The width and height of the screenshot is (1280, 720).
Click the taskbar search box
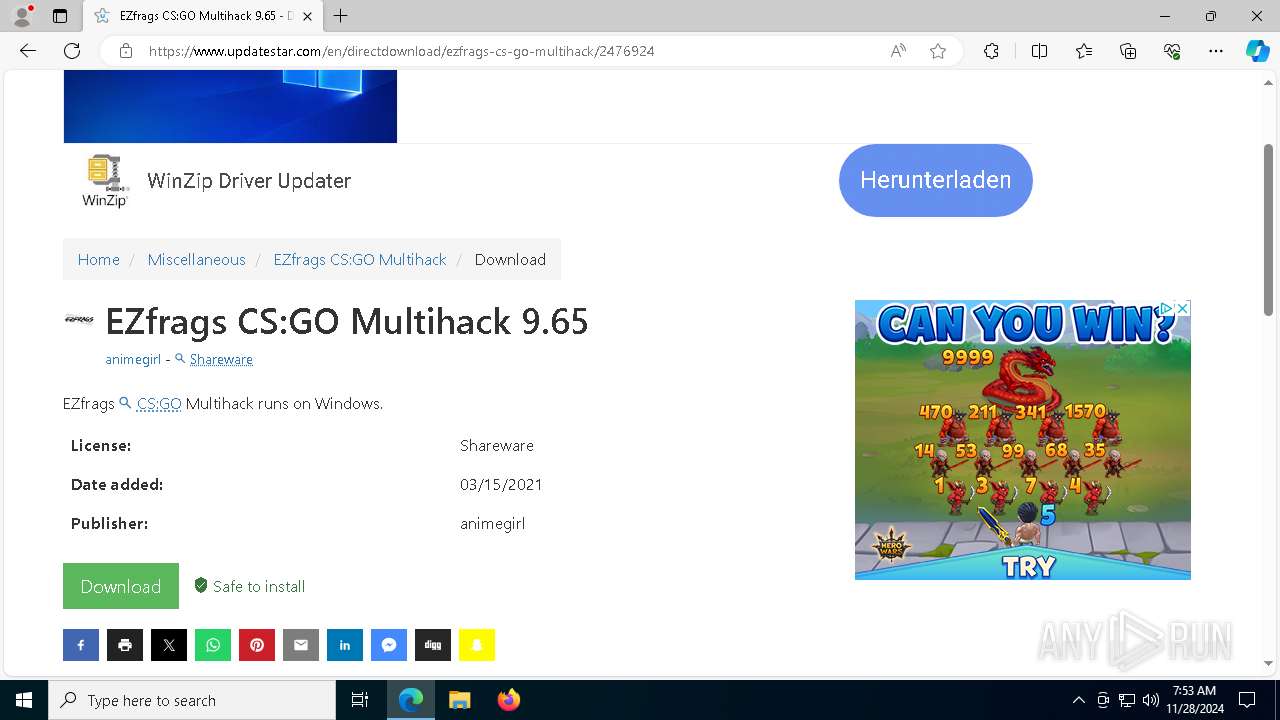coord(192,700)
